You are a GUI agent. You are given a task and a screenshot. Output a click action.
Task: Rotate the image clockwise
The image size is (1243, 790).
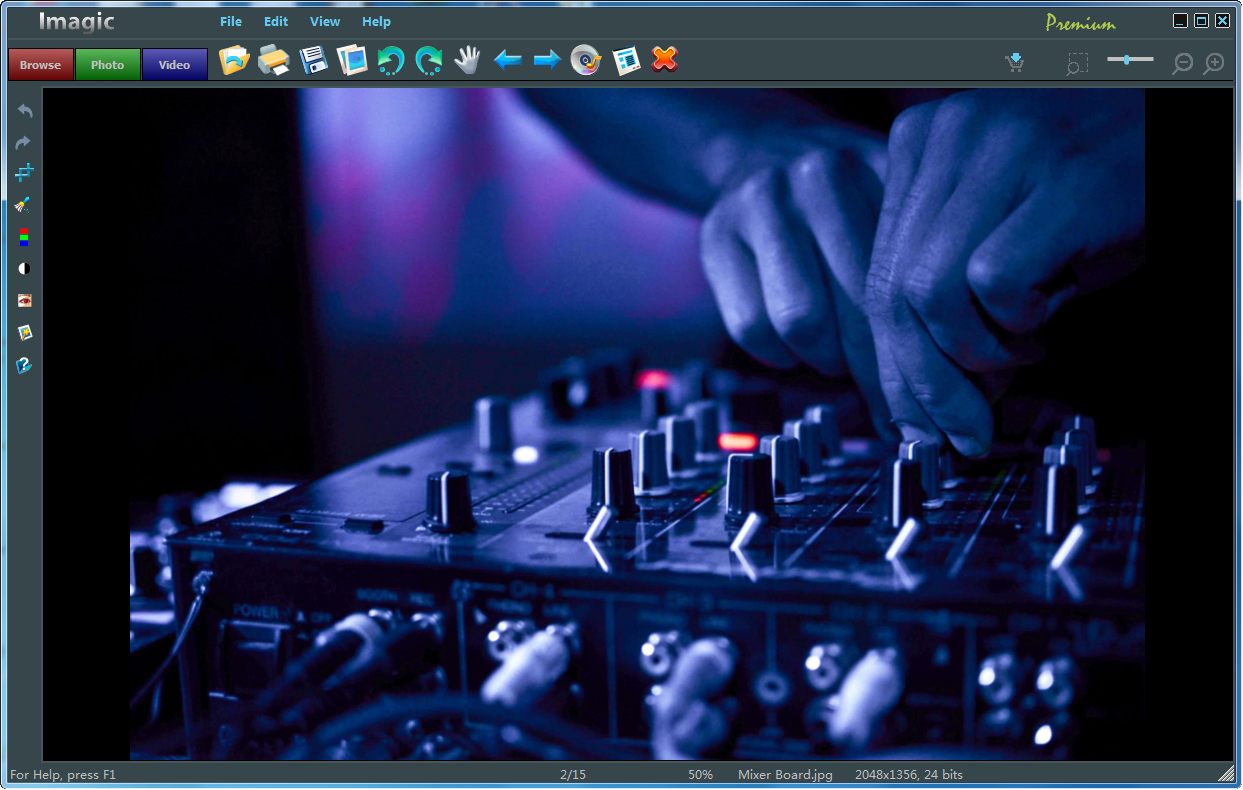click(x=429, y=61)
